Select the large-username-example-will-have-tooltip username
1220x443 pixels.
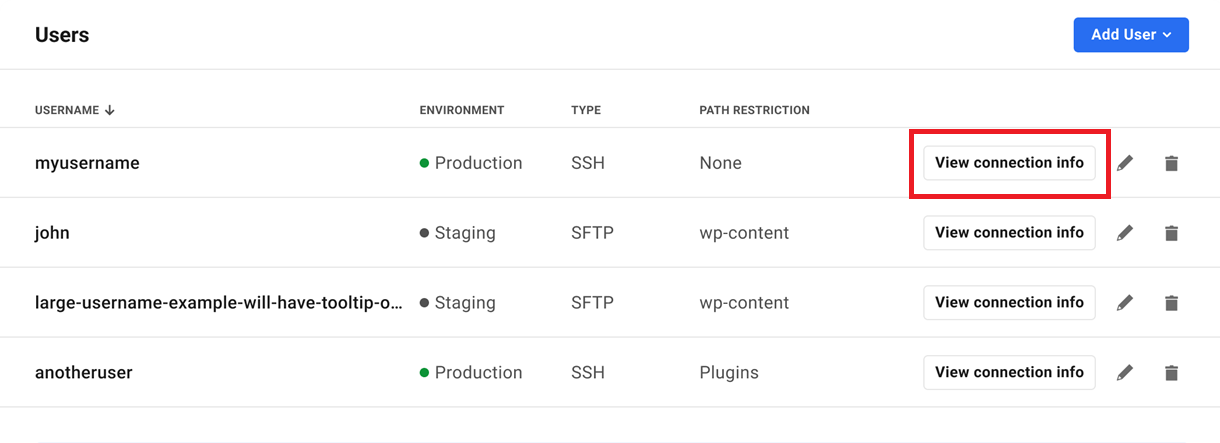click(219, 302)
